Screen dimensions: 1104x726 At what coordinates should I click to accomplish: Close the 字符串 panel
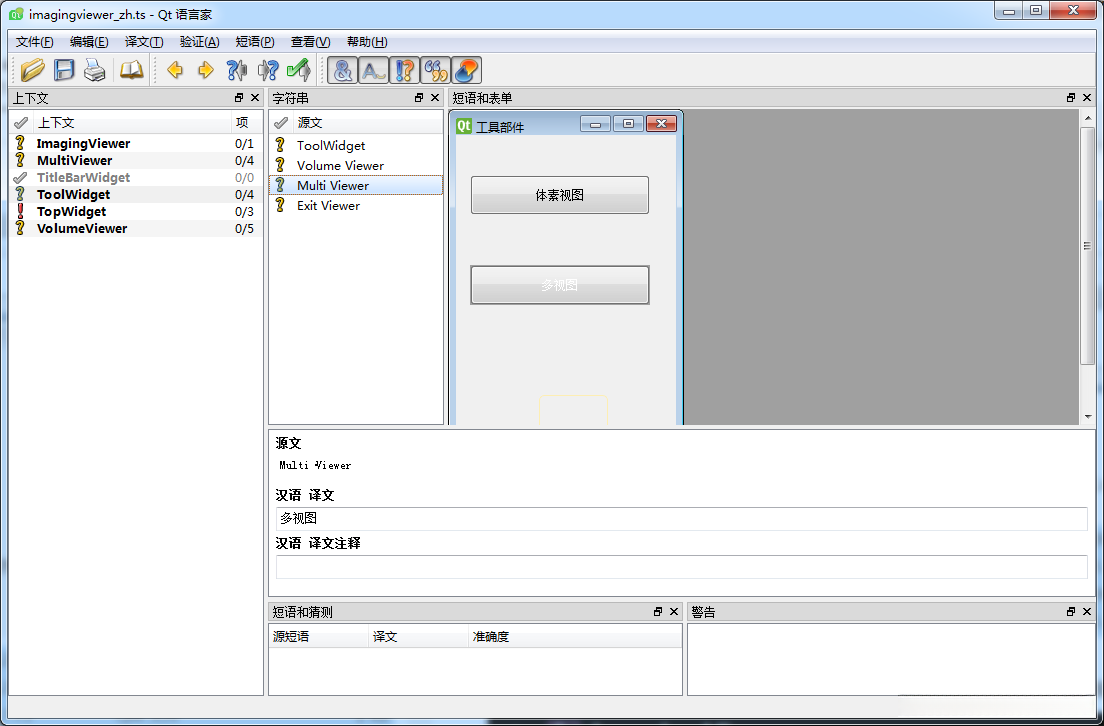pos(435,98)
